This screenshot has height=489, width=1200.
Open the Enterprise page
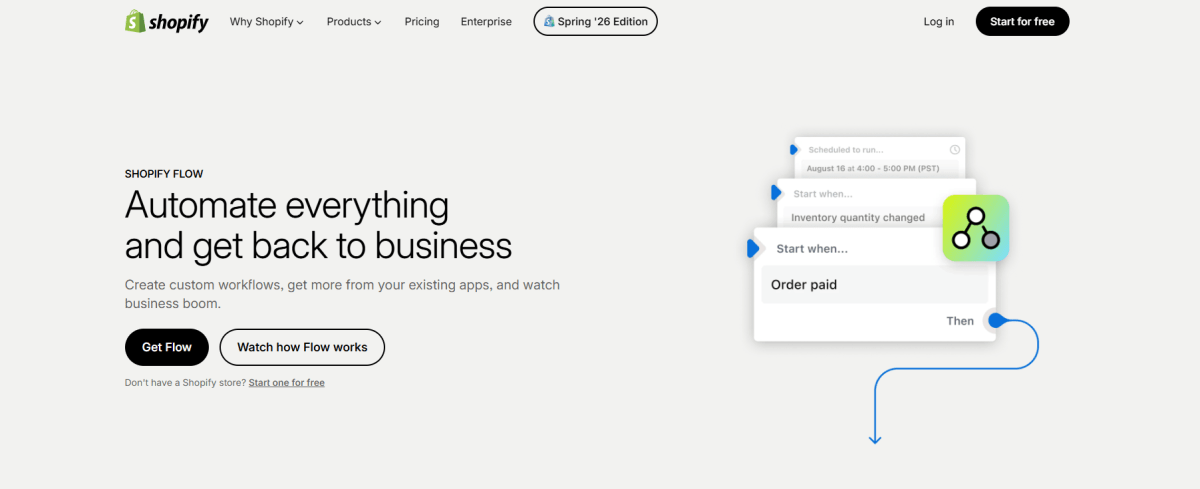(486, 22)
